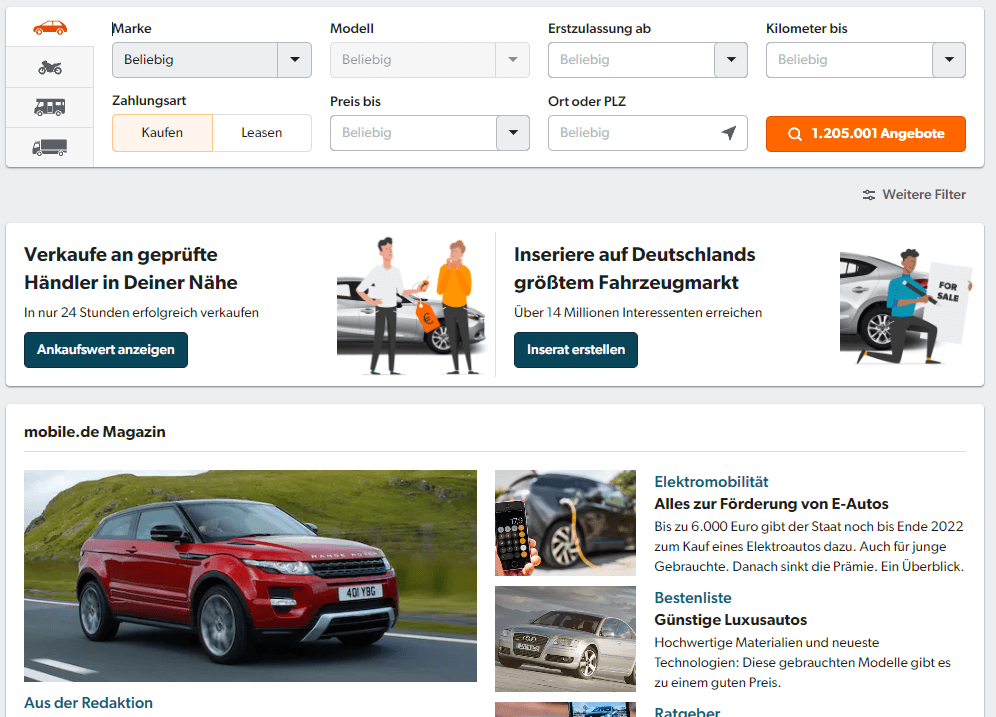Image resolution: width=996 pixels, height=717 pixels.
Task: Open the Preis bis dropdown arrow
Action: pos(513,133)
